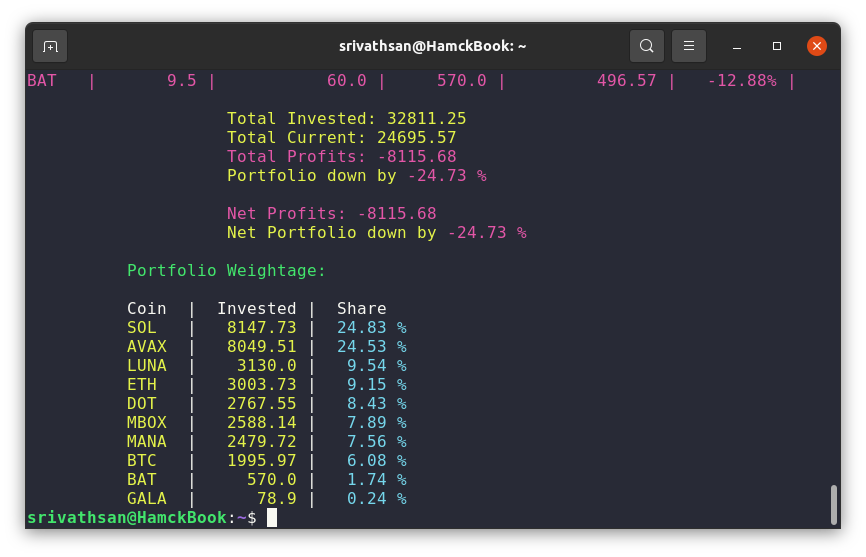The width and height of the screenshot is (866, 557).
Task: Click the Coin column header
Action: pyautogui.click(x=146, y=309)
